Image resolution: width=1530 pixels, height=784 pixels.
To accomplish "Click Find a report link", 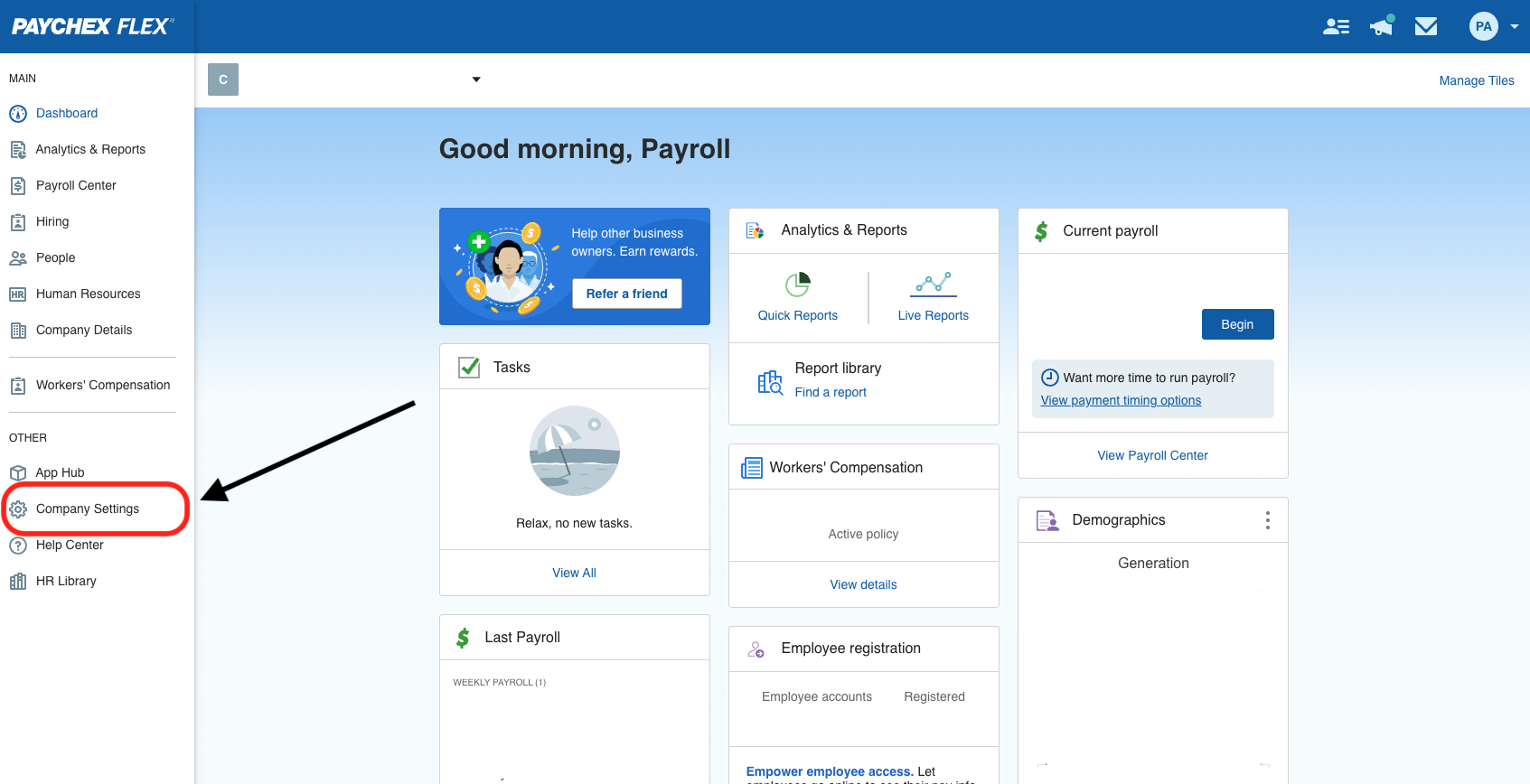I will 831,392.
